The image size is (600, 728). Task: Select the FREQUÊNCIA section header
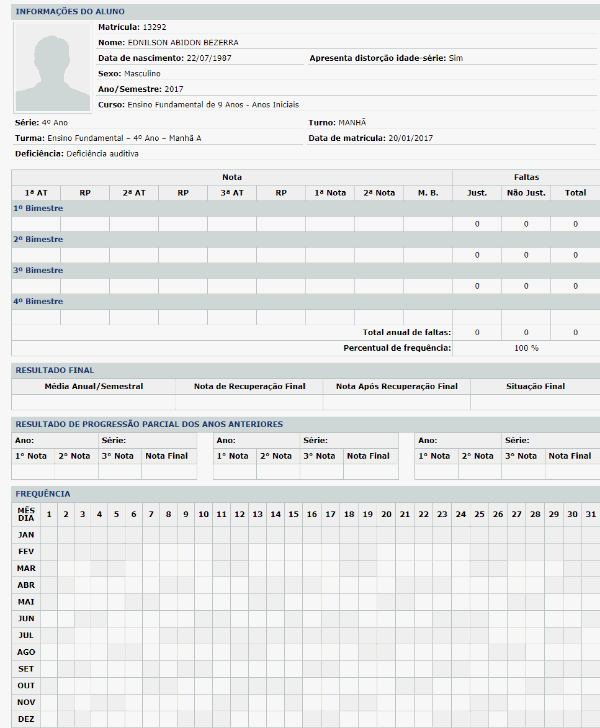[x=44, y=494]
